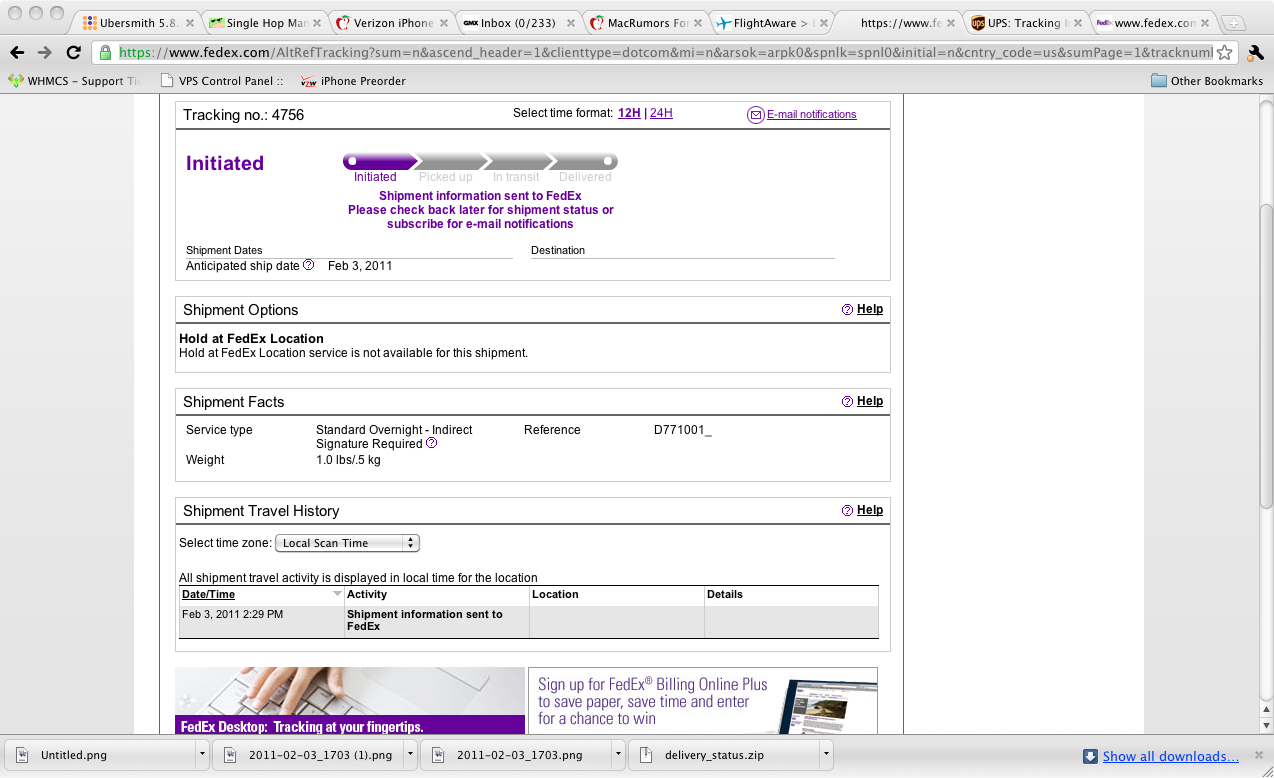Open the Local Scan Time zone dropdown
1274x778 pixels.
(x=347, y=543)
